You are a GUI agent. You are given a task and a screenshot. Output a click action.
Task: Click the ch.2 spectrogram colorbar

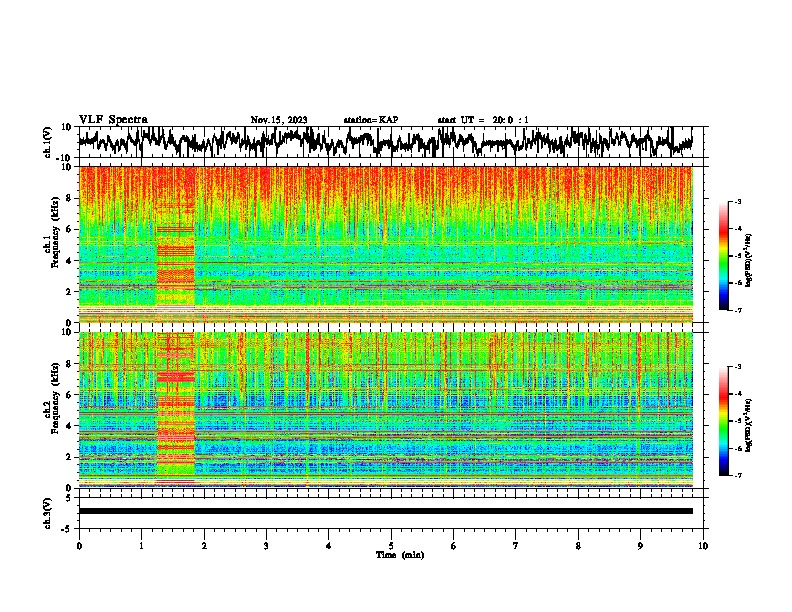tap(724, 421)
